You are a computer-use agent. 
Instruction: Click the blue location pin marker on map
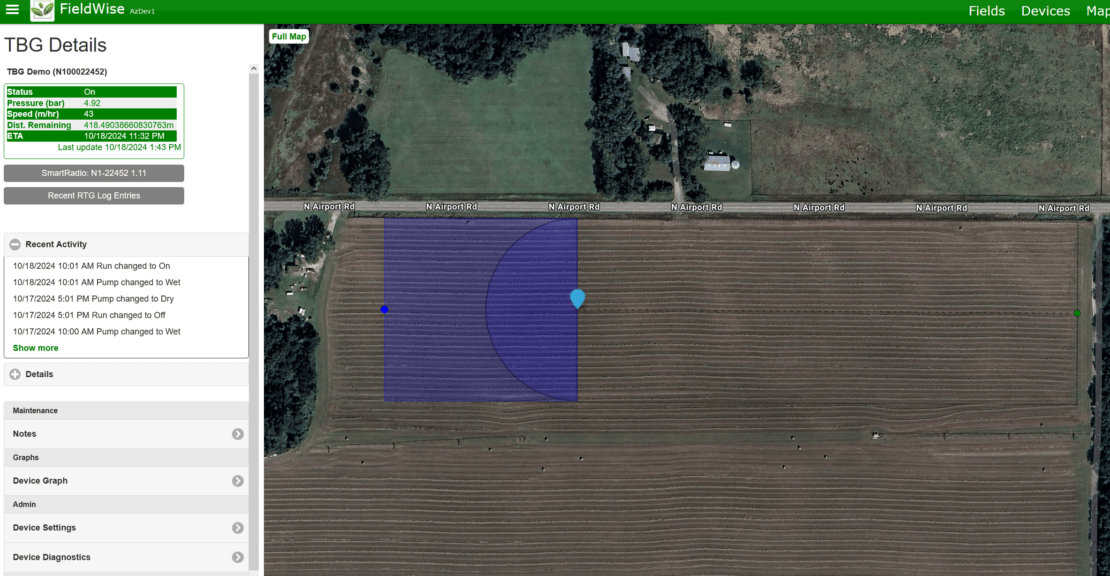tap(577, 298)
